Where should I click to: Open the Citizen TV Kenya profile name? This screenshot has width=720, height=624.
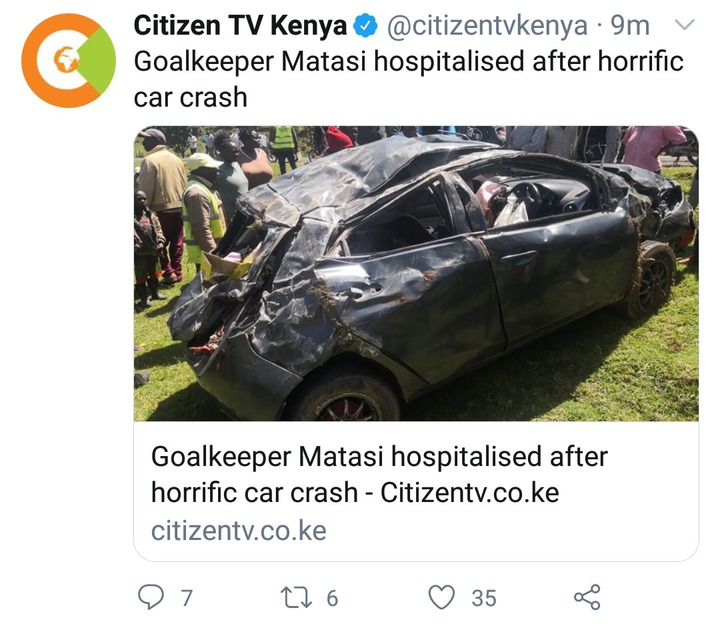[240, 26]
